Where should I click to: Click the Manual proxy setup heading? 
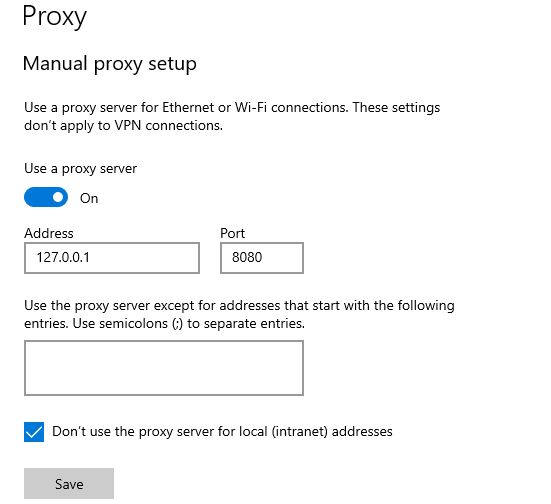tap(110, 64)
